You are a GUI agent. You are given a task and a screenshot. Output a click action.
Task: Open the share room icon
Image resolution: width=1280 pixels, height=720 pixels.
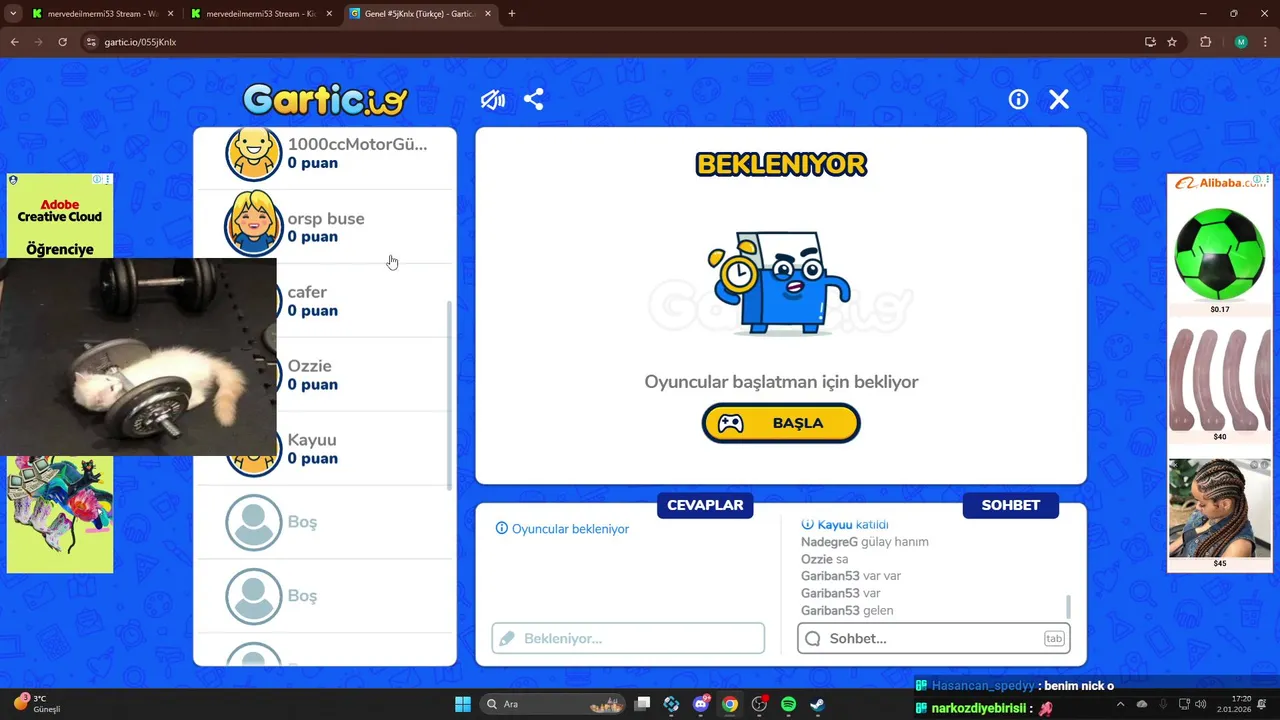[534, 99]
